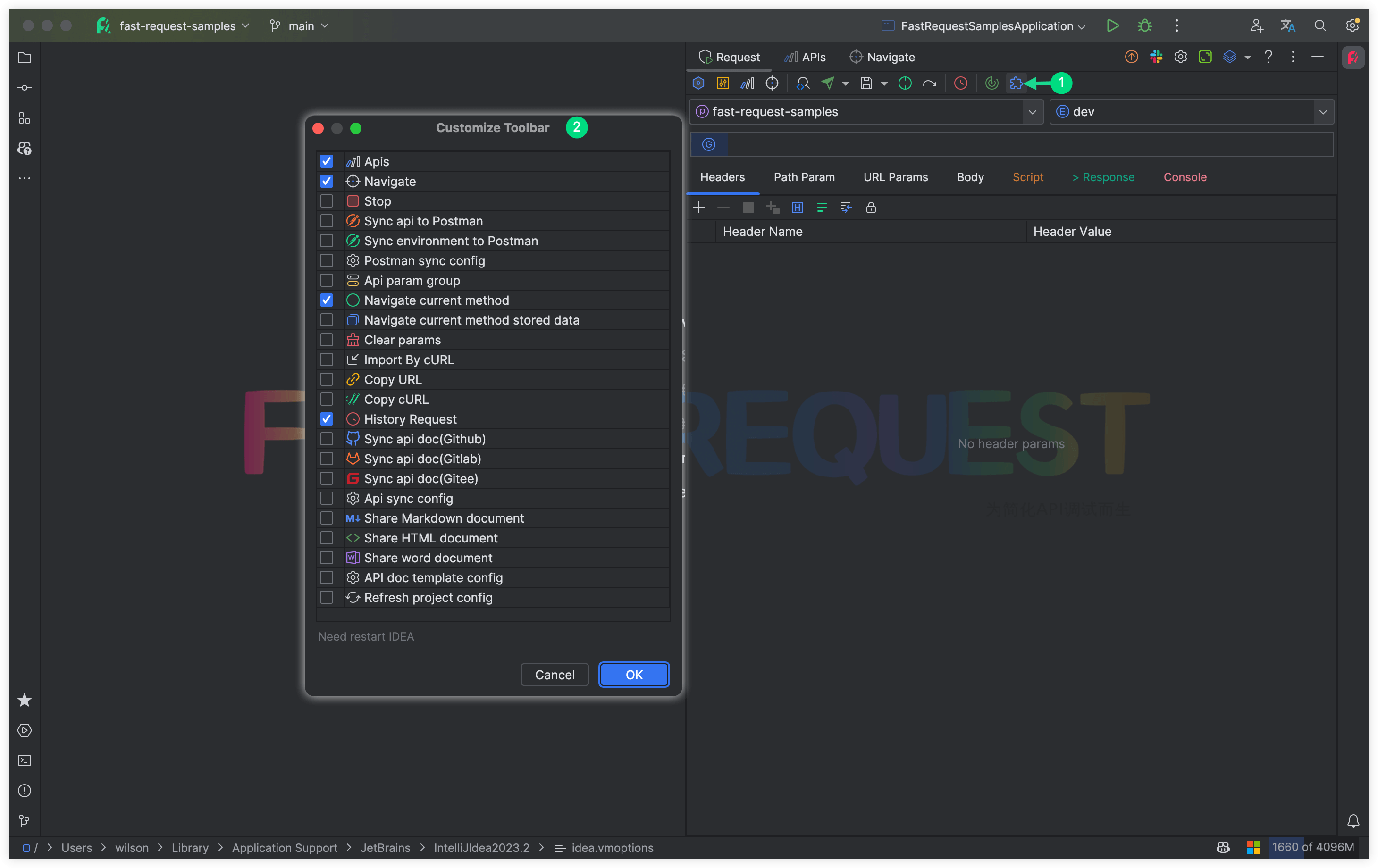Switch to the URL Params tab

point(895,177)
